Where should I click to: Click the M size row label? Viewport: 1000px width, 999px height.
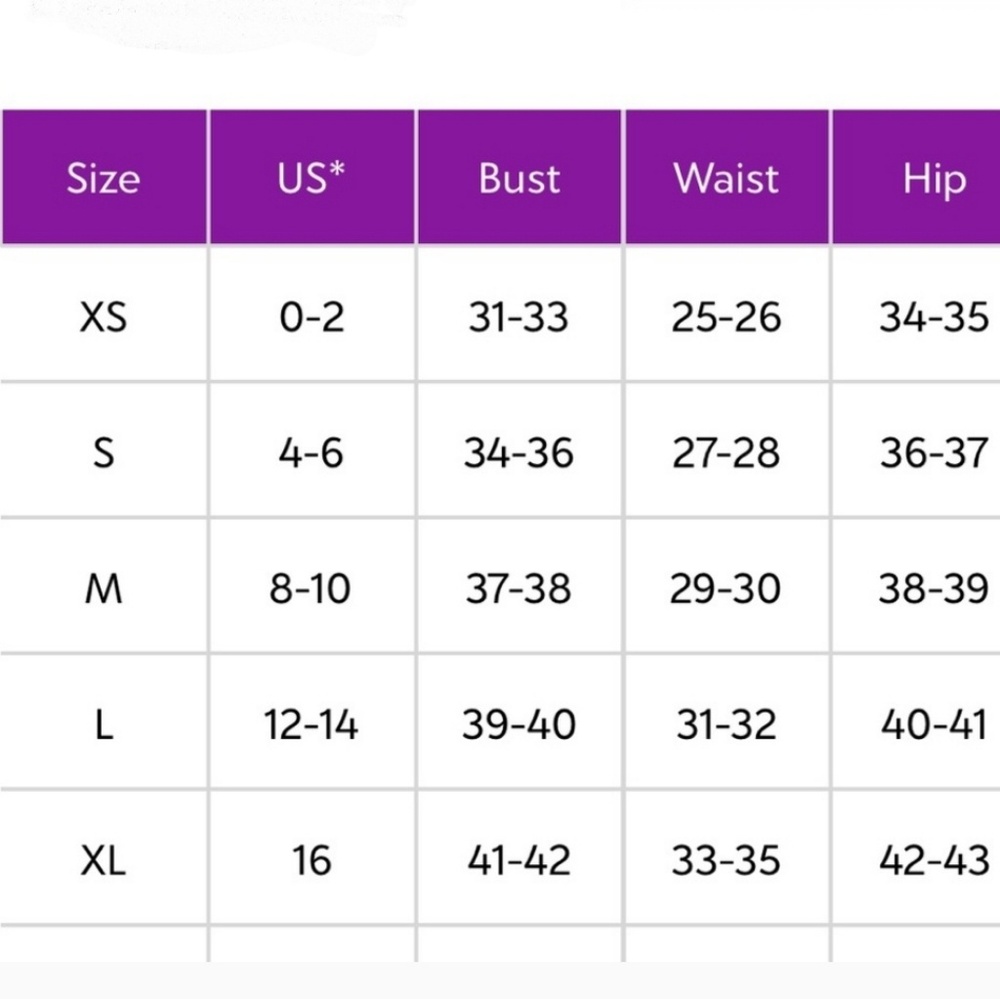click(x=103, y=588)
